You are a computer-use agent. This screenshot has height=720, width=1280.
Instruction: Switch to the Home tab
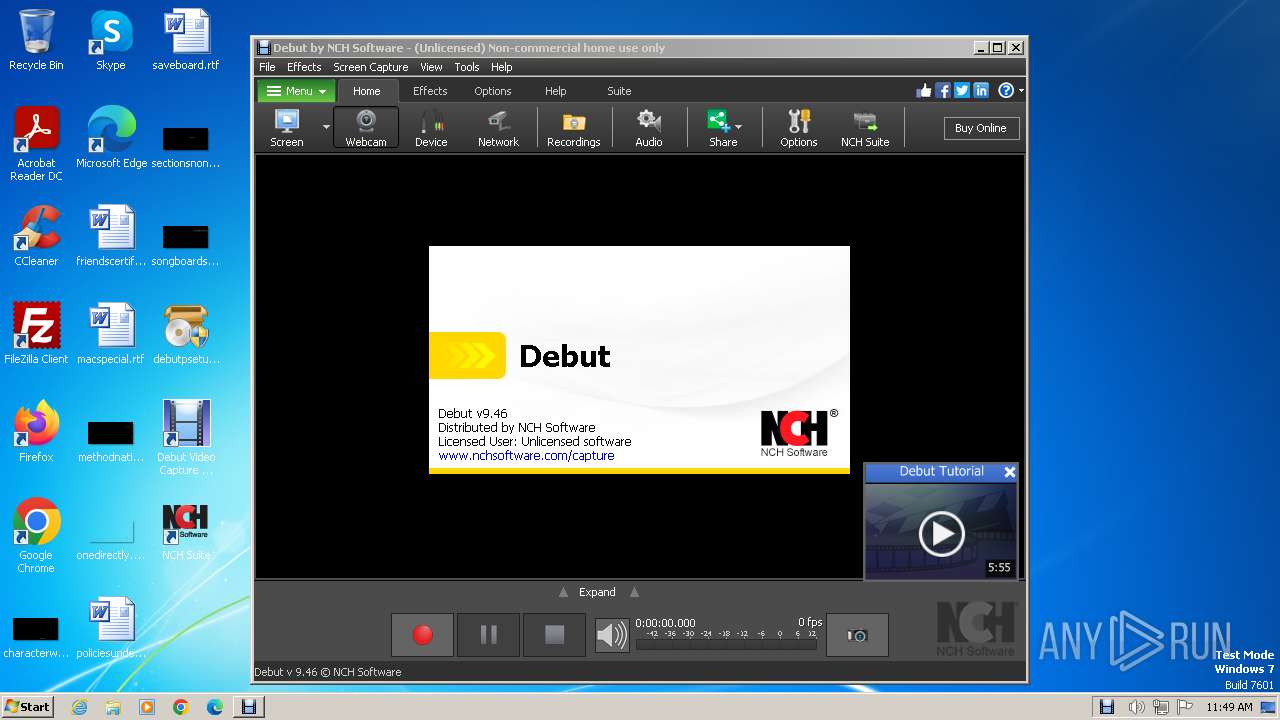(x=367, y=91)
